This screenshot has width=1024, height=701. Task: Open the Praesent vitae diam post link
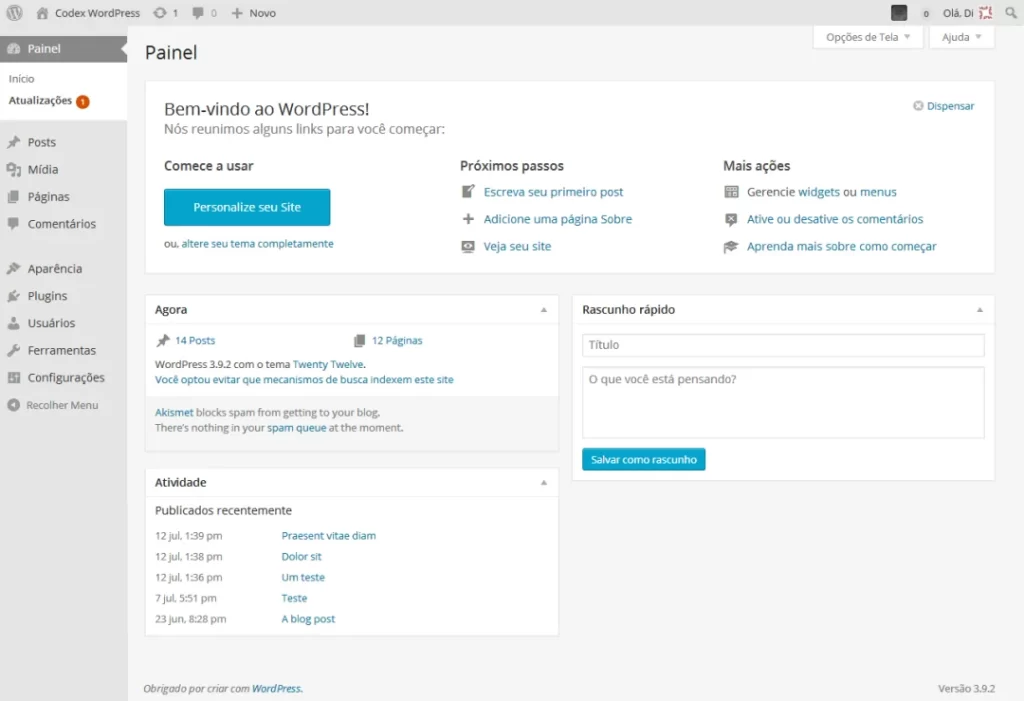328,536
